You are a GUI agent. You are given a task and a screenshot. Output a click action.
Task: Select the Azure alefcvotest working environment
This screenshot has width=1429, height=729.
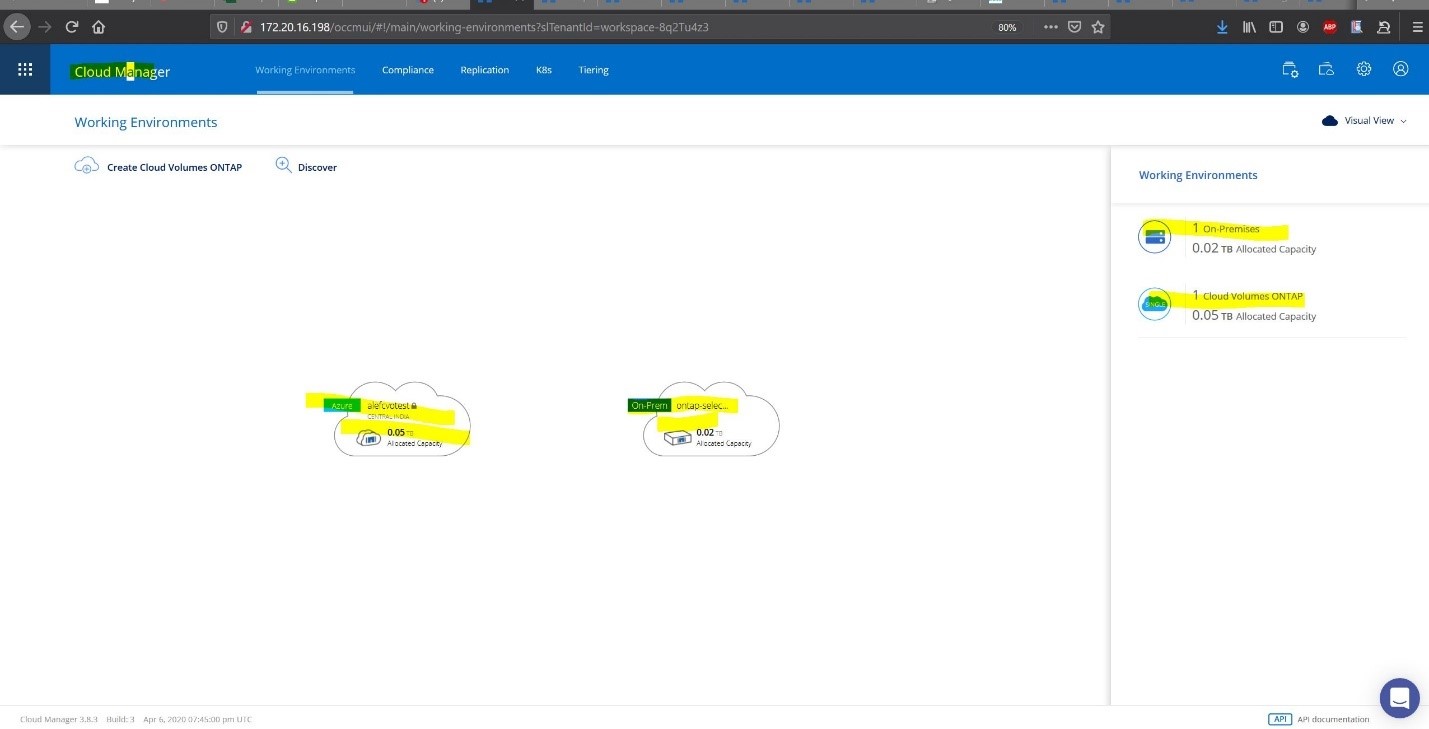pos(402,419)
